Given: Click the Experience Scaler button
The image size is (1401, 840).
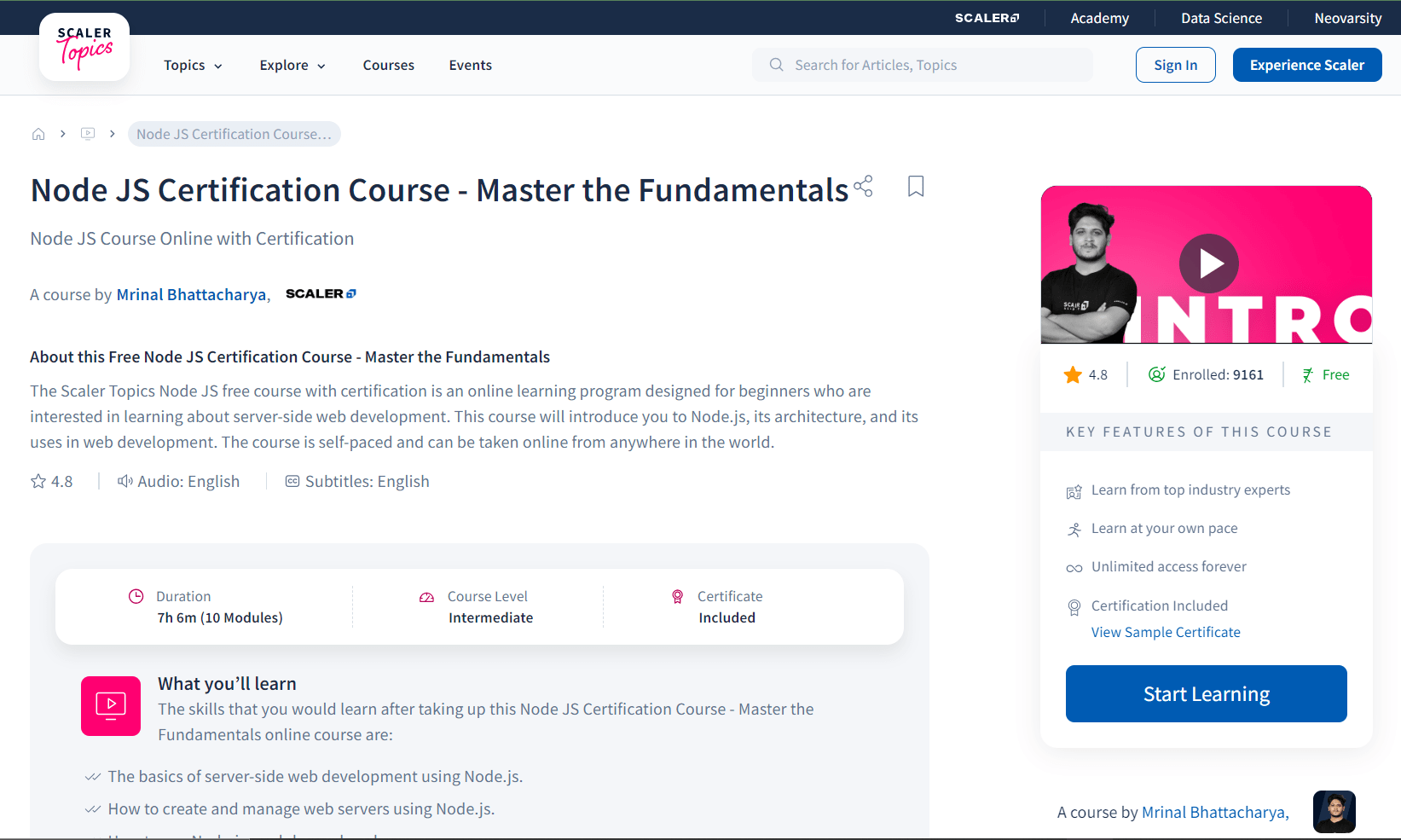Looking at the screenshot, I should pyautogui.click(x=1306, y=65).
